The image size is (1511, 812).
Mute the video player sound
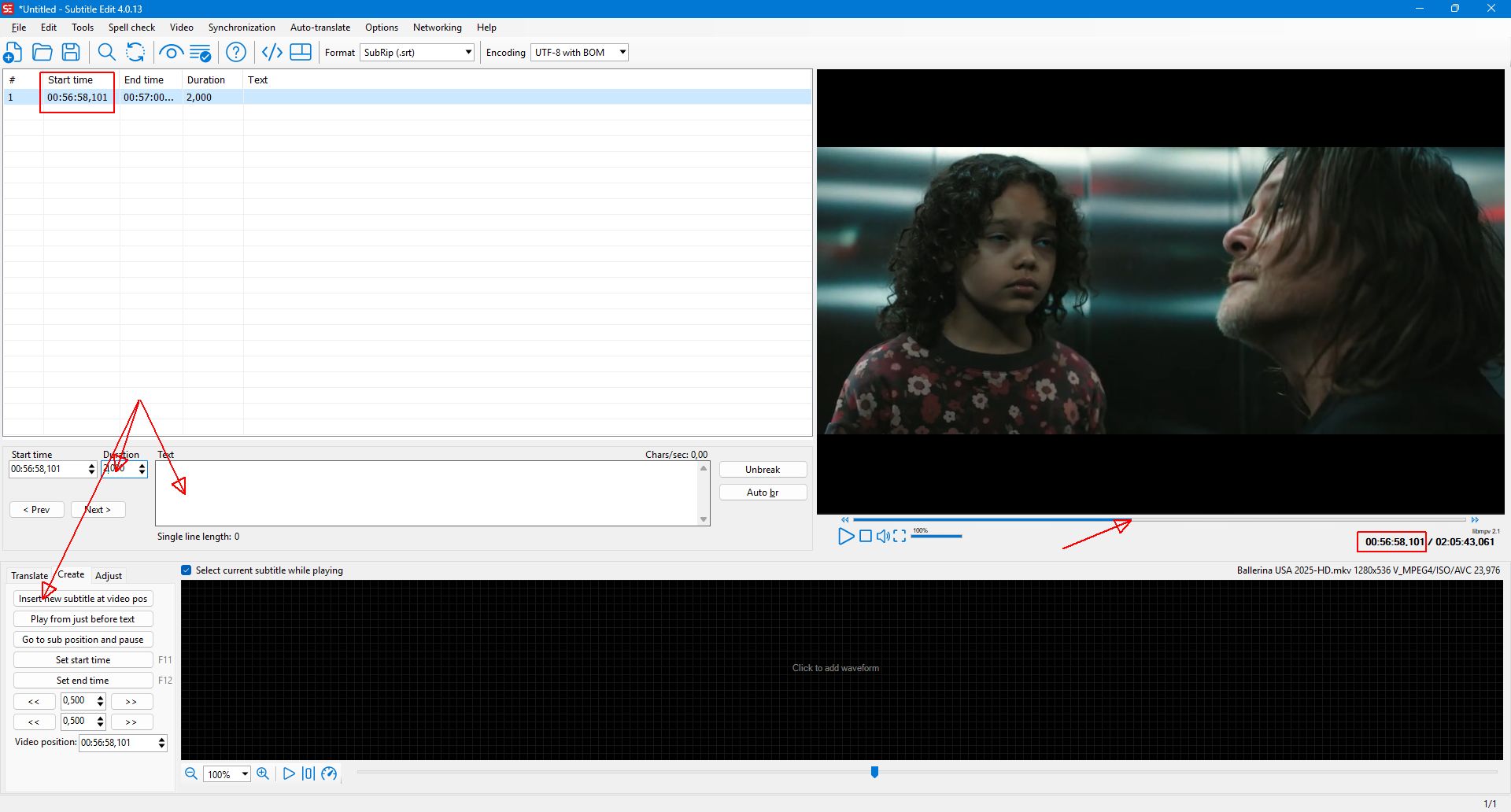(884, 536)
